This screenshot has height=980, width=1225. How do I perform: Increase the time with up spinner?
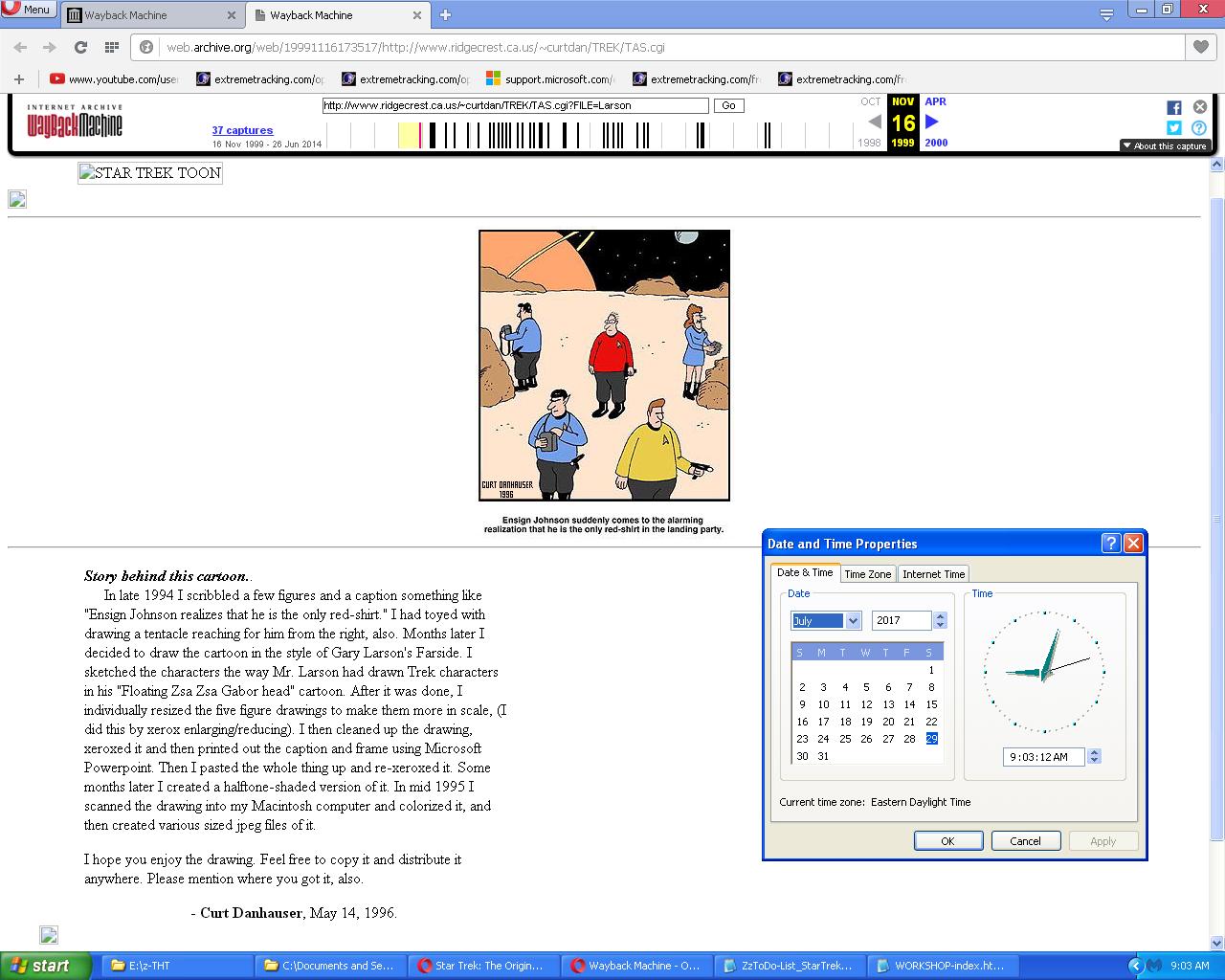pyautogui.click(x=1094, y=753)
